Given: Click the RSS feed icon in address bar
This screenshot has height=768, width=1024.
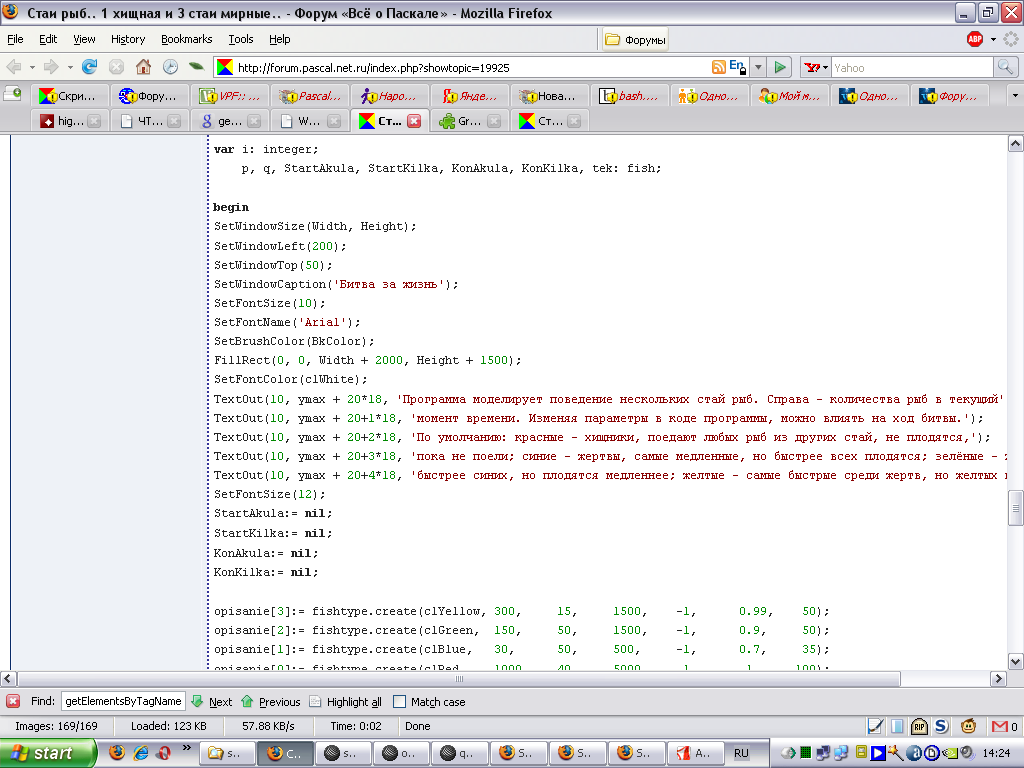Looking at the screenshot, I should click(718, 67).
